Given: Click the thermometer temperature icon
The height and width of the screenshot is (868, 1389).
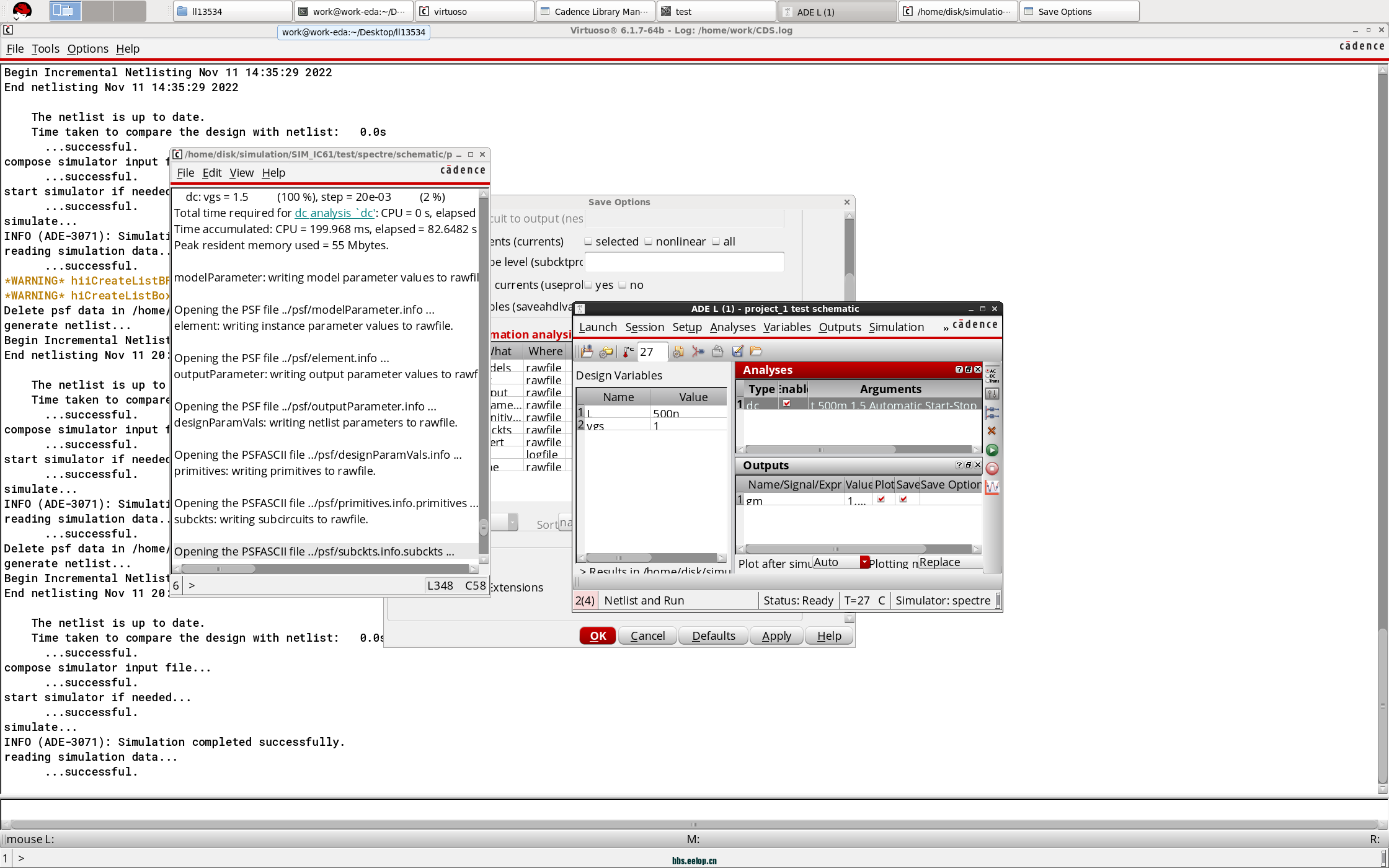Looking at the screenshot, I should pos(628,352).
